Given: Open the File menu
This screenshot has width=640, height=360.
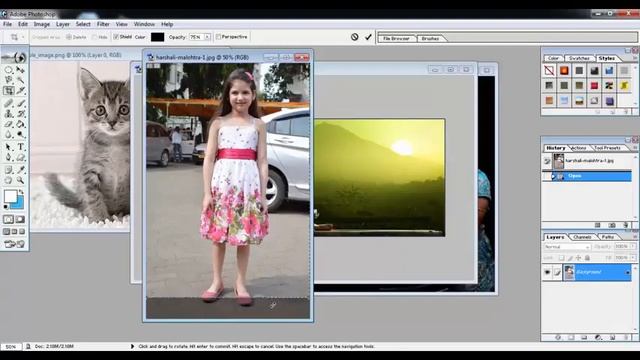Looking at the screenshot, I should coord(7,24).
